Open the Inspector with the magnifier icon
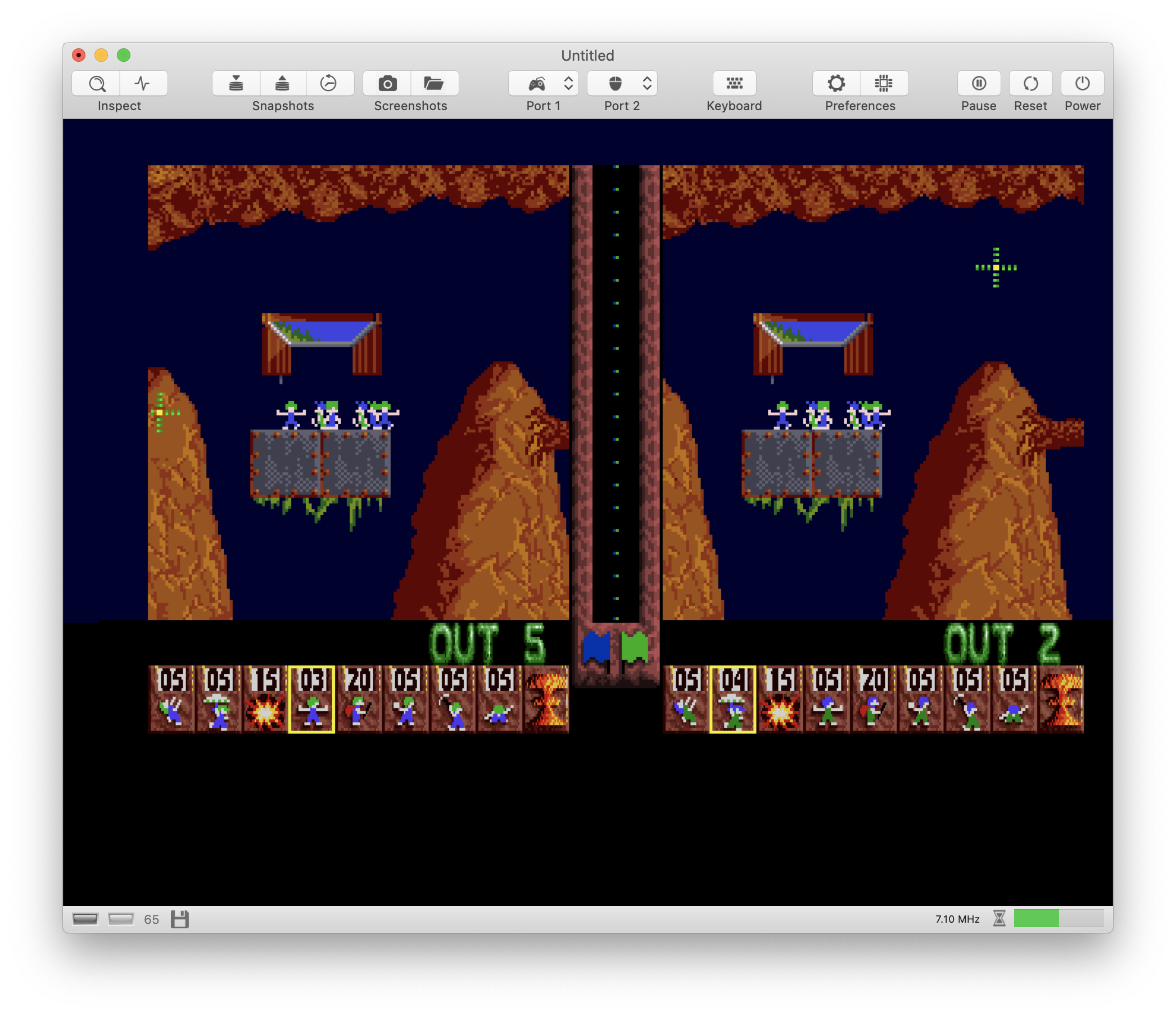 pos(97,83)
